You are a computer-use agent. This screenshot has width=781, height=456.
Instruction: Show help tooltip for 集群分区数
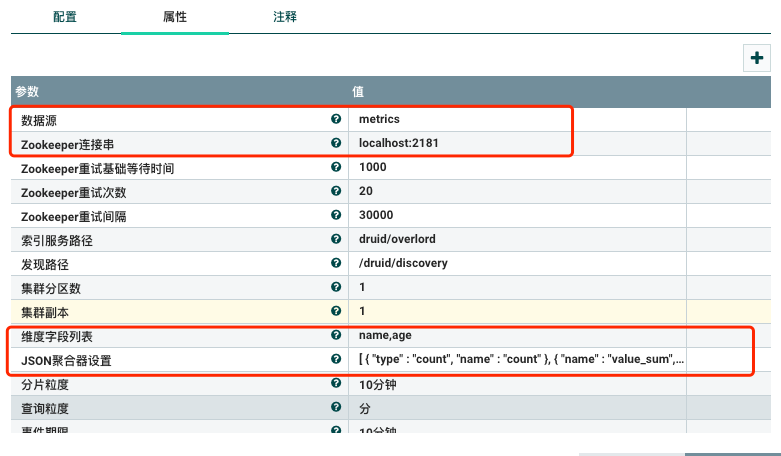point(336,287)
